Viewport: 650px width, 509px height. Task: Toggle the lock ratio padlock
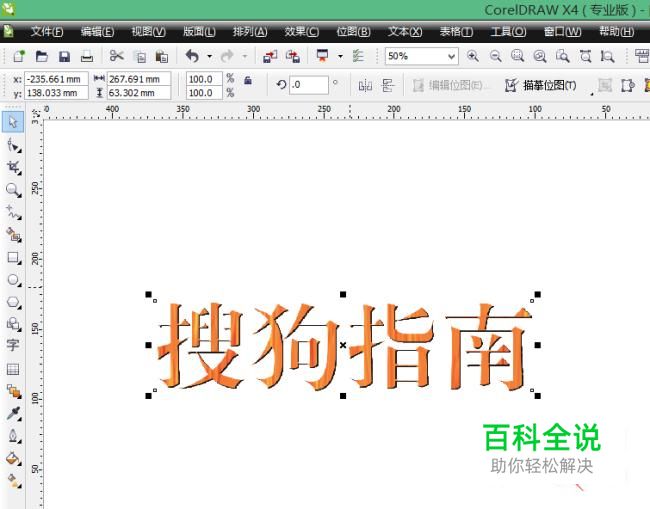click(x=248, y=80)
